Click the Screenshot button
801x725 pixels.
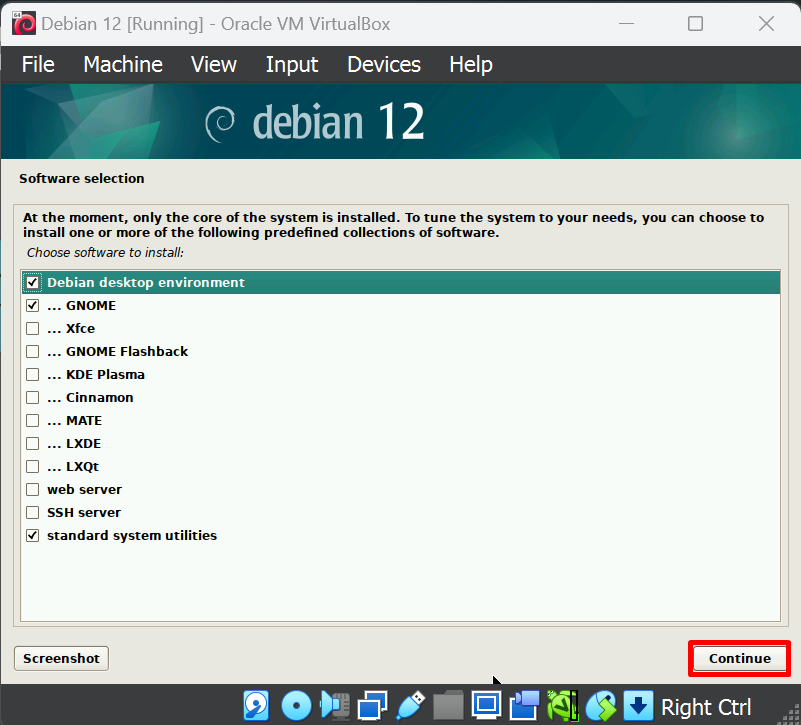61,659
